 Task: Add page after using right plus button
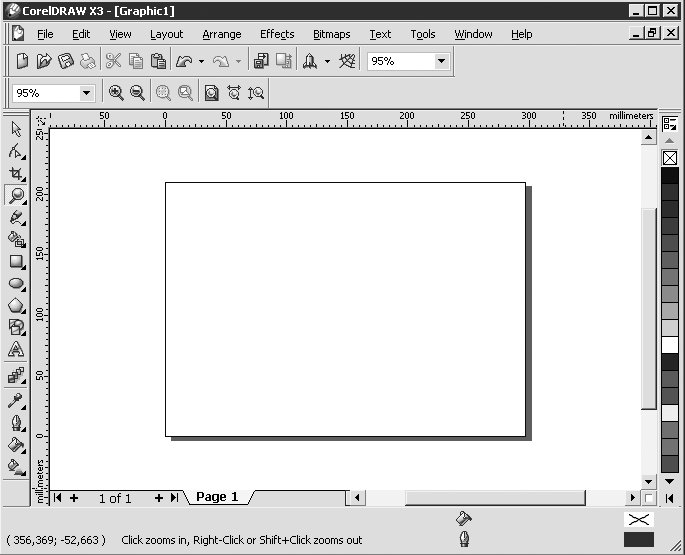(159, 498)
